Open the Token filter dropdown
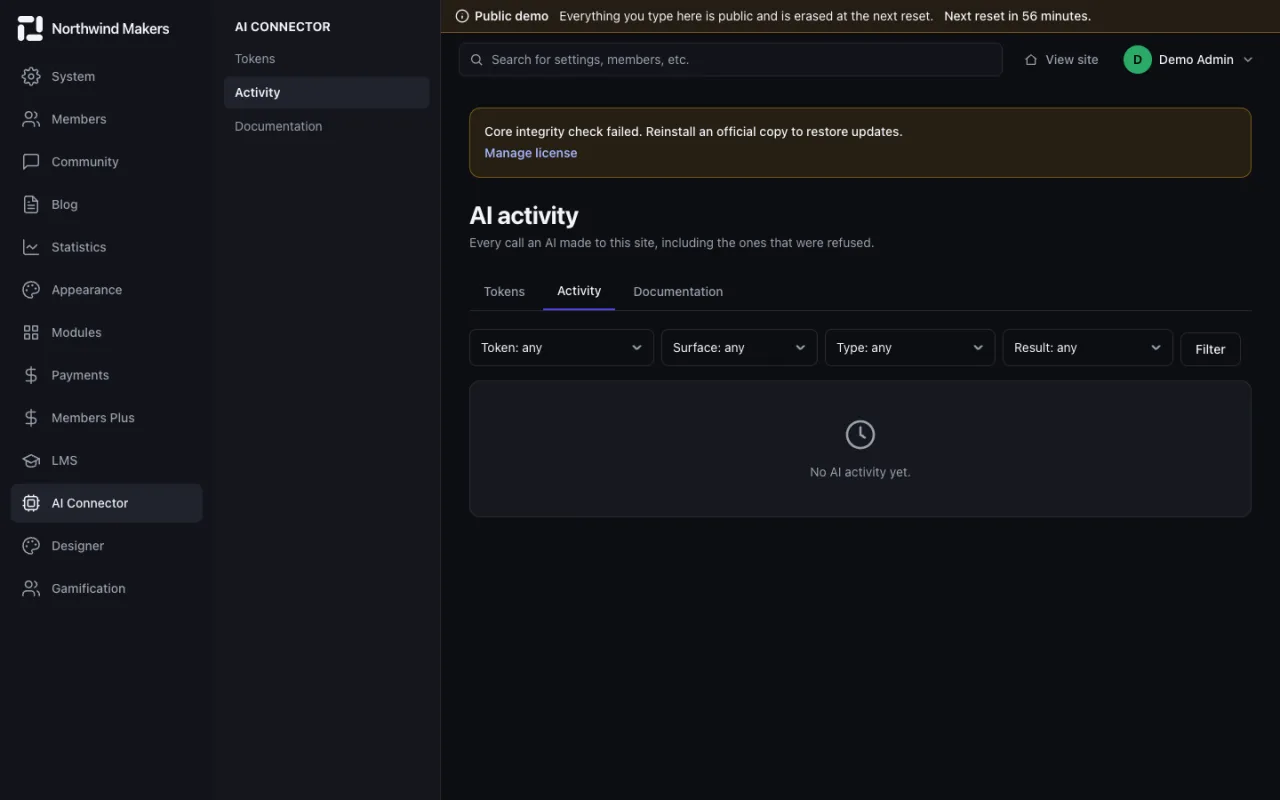The height and width of the screenshot is (800, 1280). [x=561, y=348]
